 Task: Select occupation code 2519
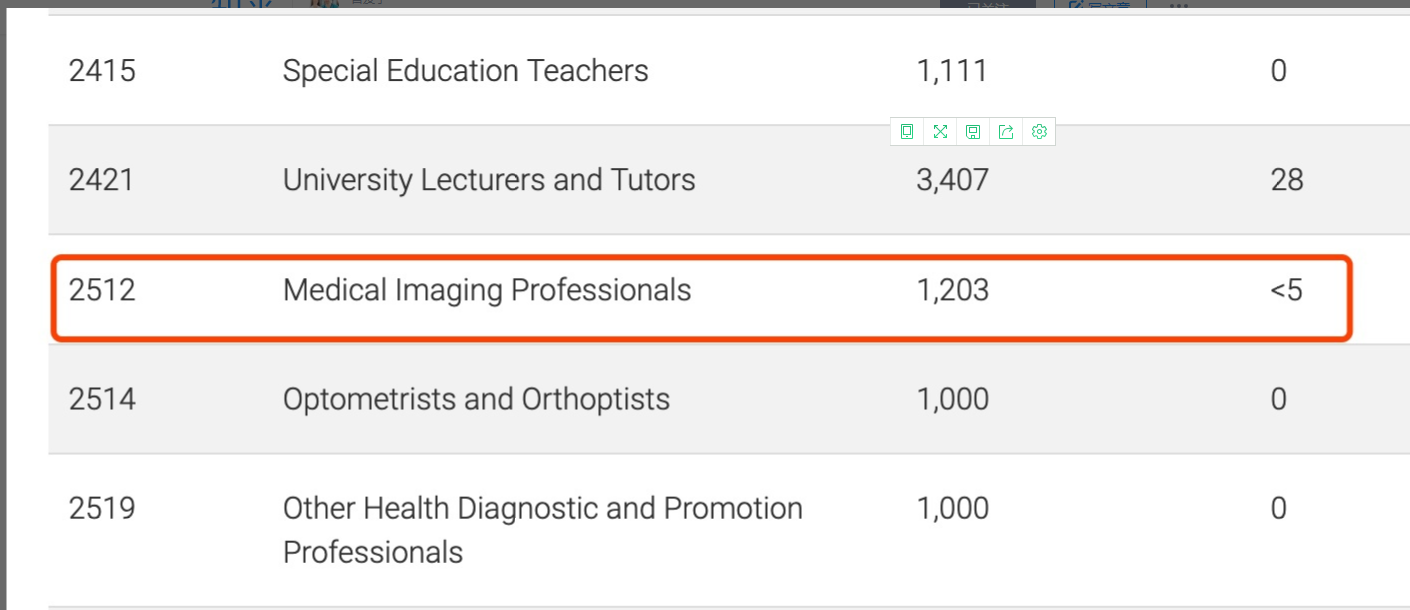[x=102, y=509]
